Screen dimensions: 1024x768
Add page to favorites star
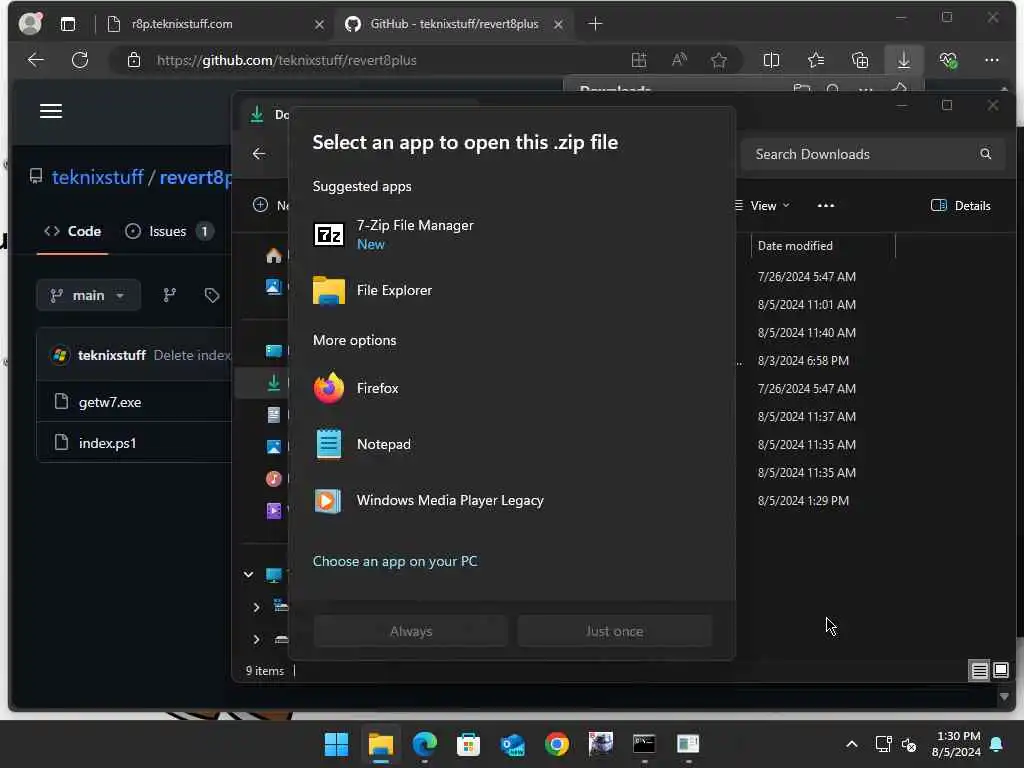click(x=718, y=60)
